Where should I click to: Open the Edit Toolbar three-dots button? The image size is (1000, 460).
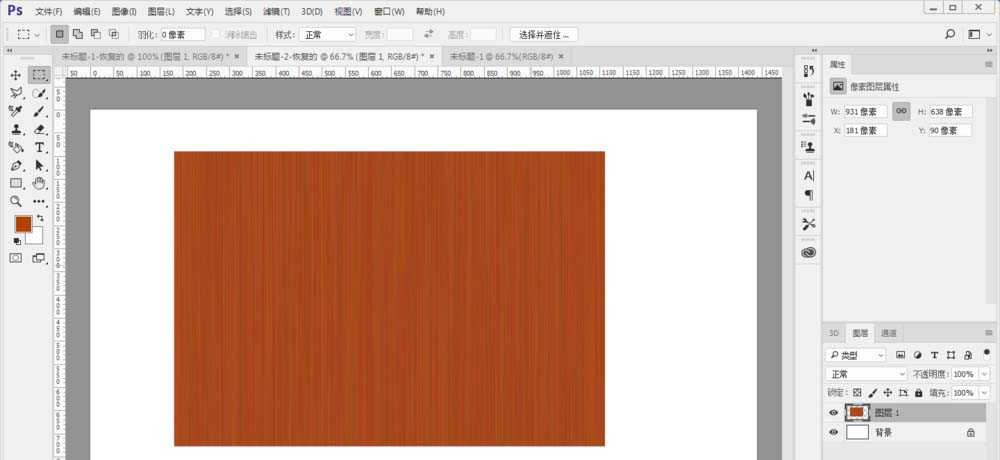[40, 201]
